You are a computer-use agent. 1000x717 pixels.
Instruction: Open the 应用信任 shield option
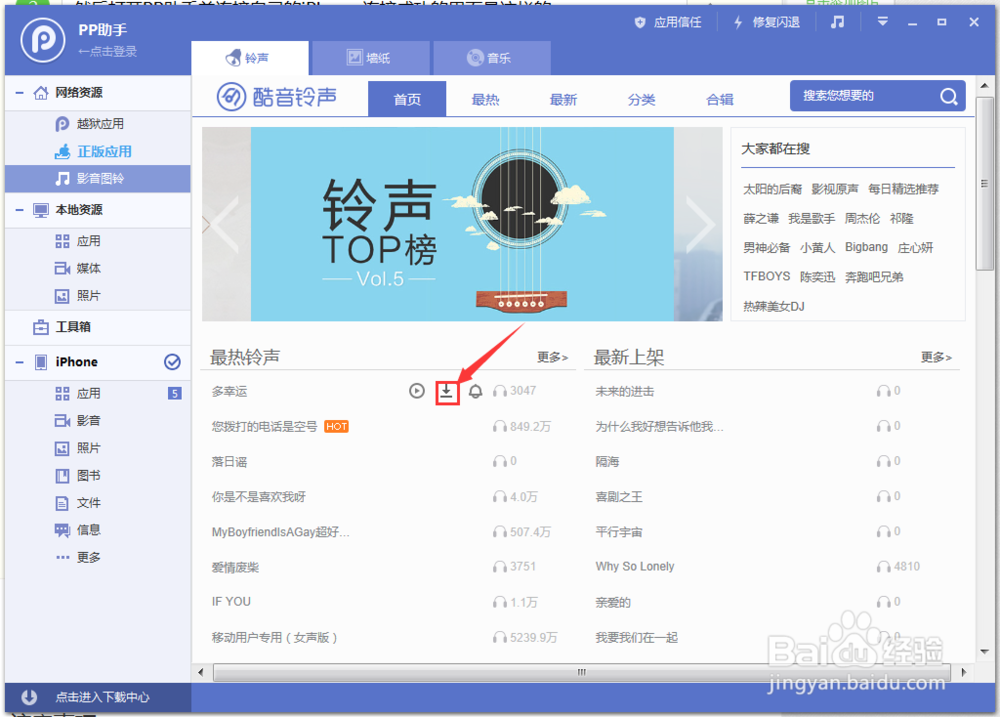click(x=668, y=22)
